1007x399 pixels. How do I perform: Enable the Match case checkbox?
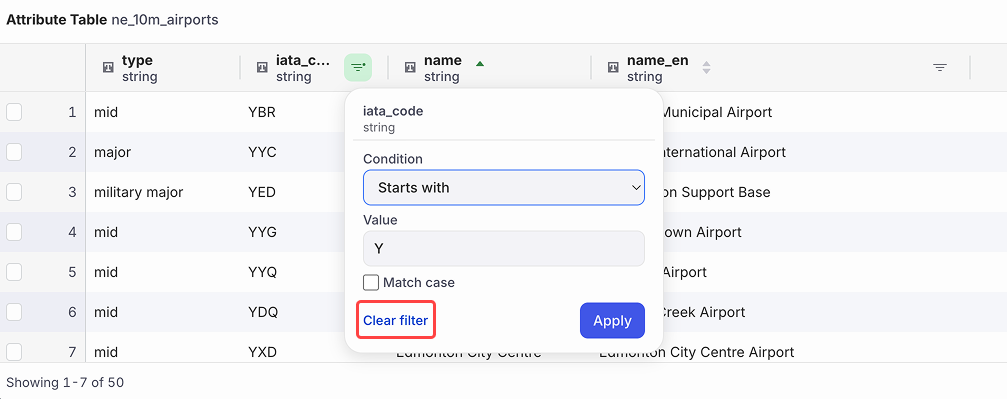pyautogui.click(x=371, y=283)
